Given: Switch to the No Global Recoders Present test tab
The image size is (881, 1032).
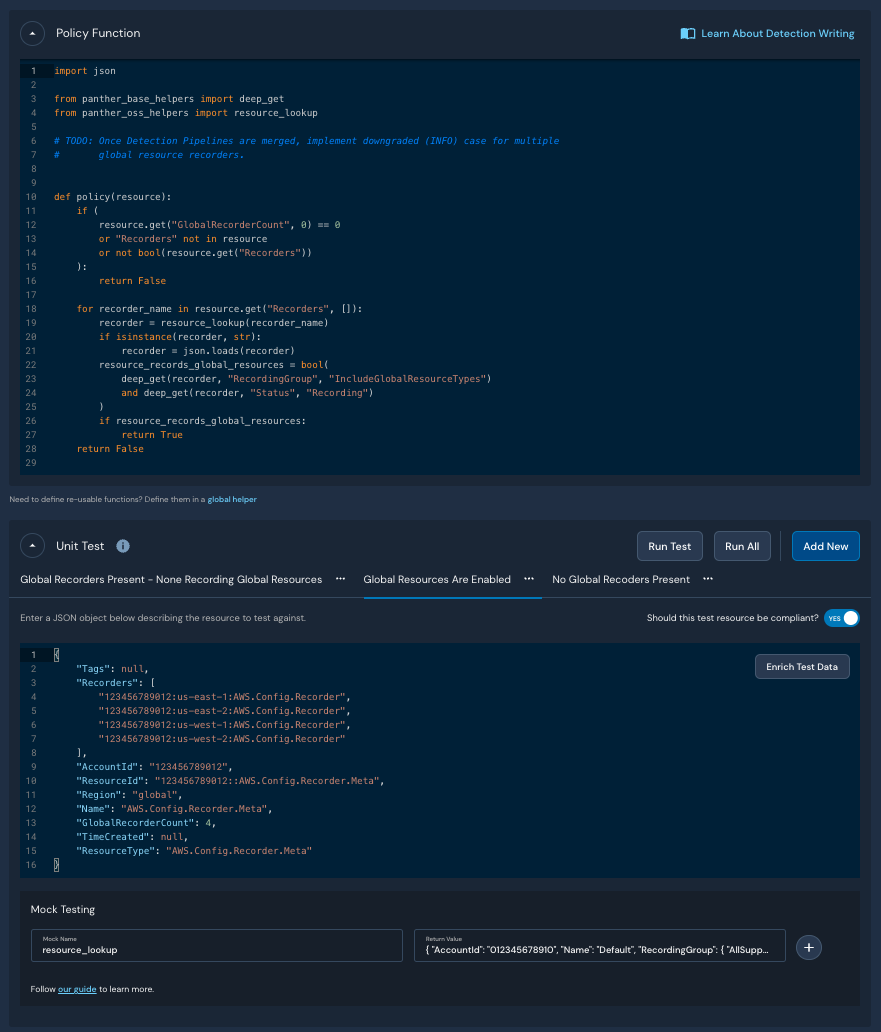Looking at the screenshot, I should pyautogui.click(x=623, y=579).
